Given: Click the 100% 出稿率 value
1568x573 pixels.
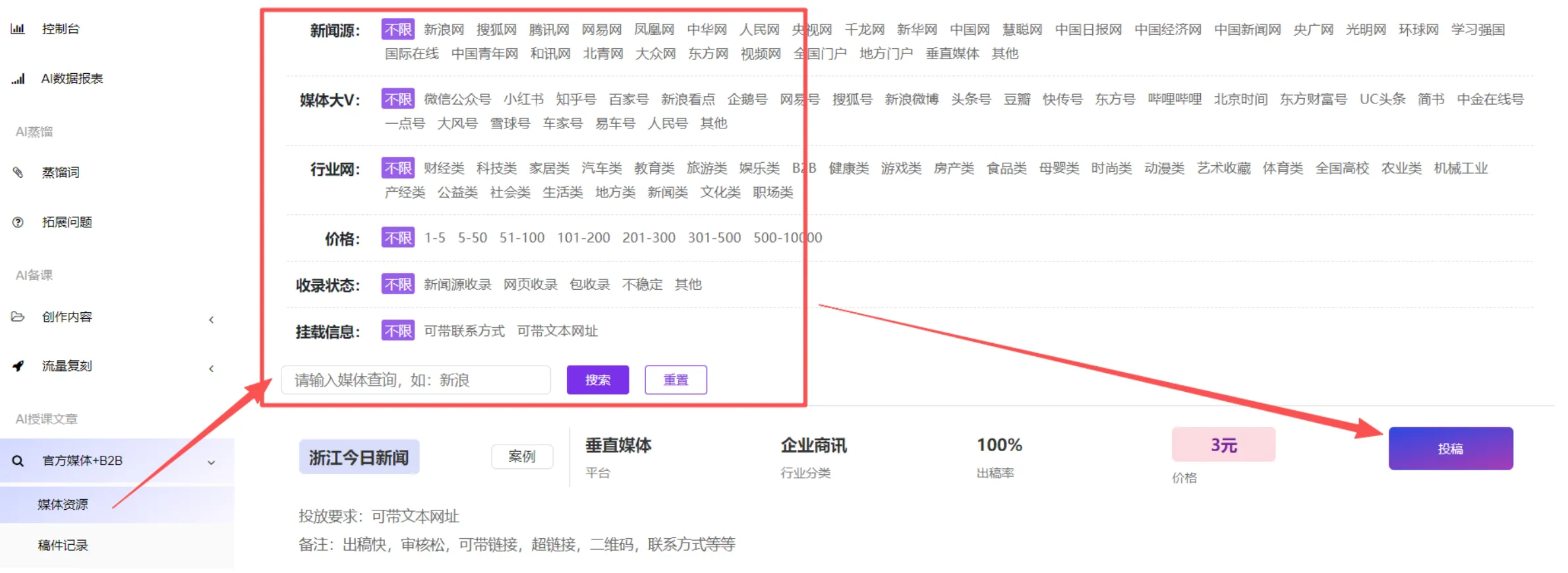Looking at the screenshot, I should [999, 445].
